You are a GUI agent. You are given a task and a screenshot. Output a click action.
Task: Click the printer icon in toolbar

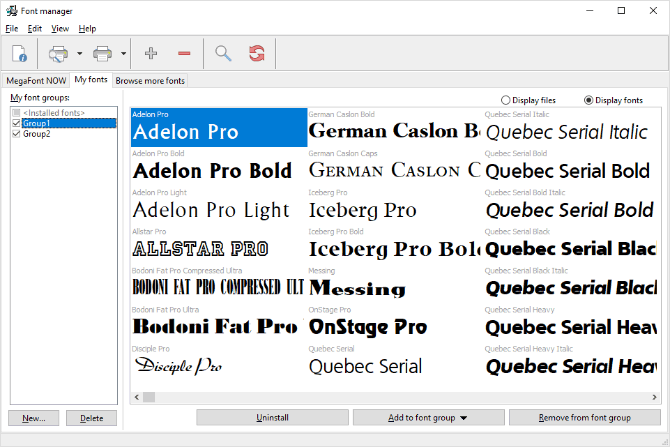103,53
